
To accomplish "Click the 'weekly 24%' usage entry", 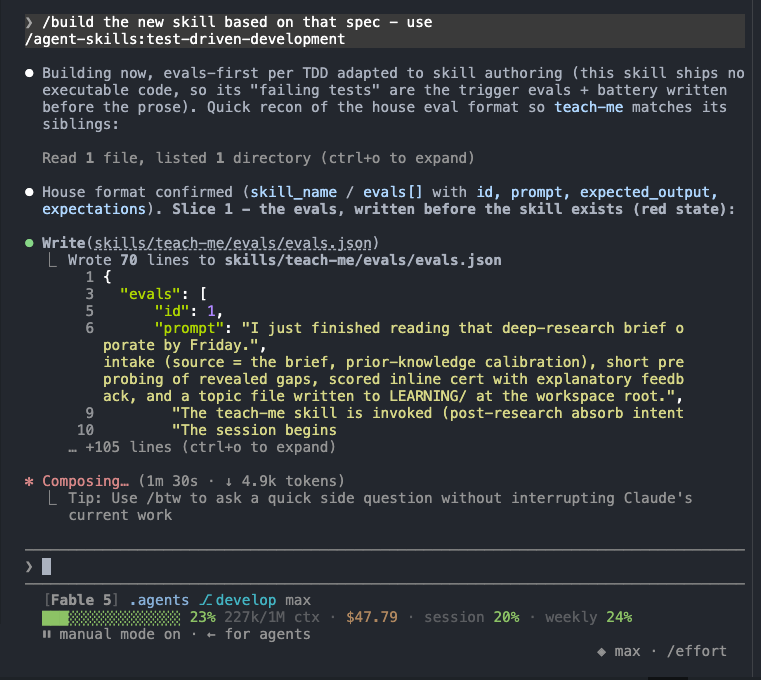I will click(x=589, y=617).
